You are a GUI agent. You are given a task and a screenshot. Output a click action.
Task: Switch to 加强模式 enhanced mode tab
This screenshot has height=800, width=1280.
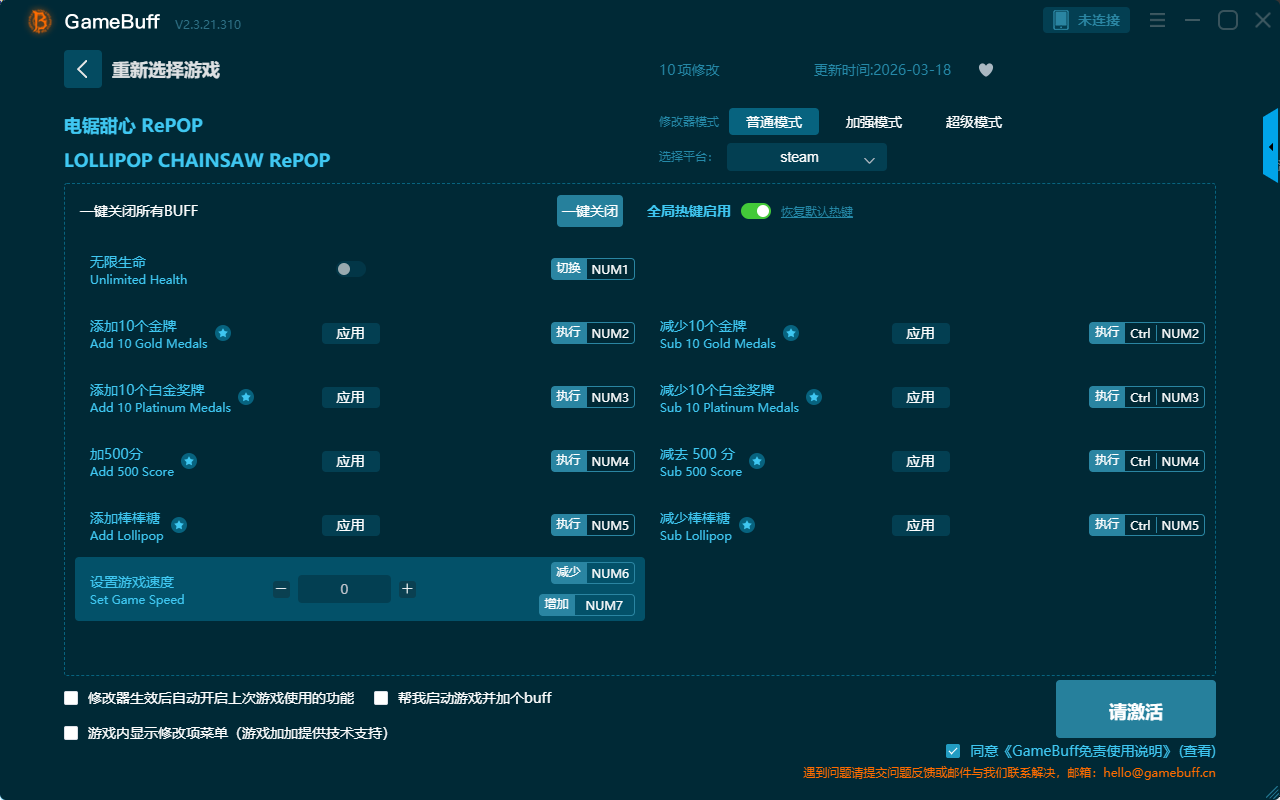tap(873, 122)
